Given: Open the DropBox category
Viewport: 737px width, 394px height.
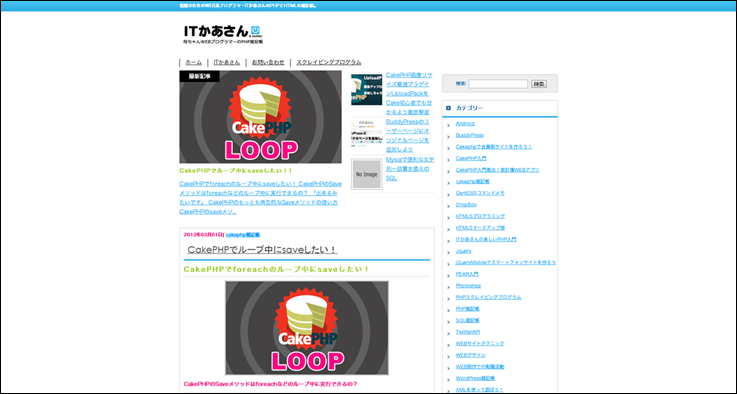Looking at the screenshot, I should point(466,205).
